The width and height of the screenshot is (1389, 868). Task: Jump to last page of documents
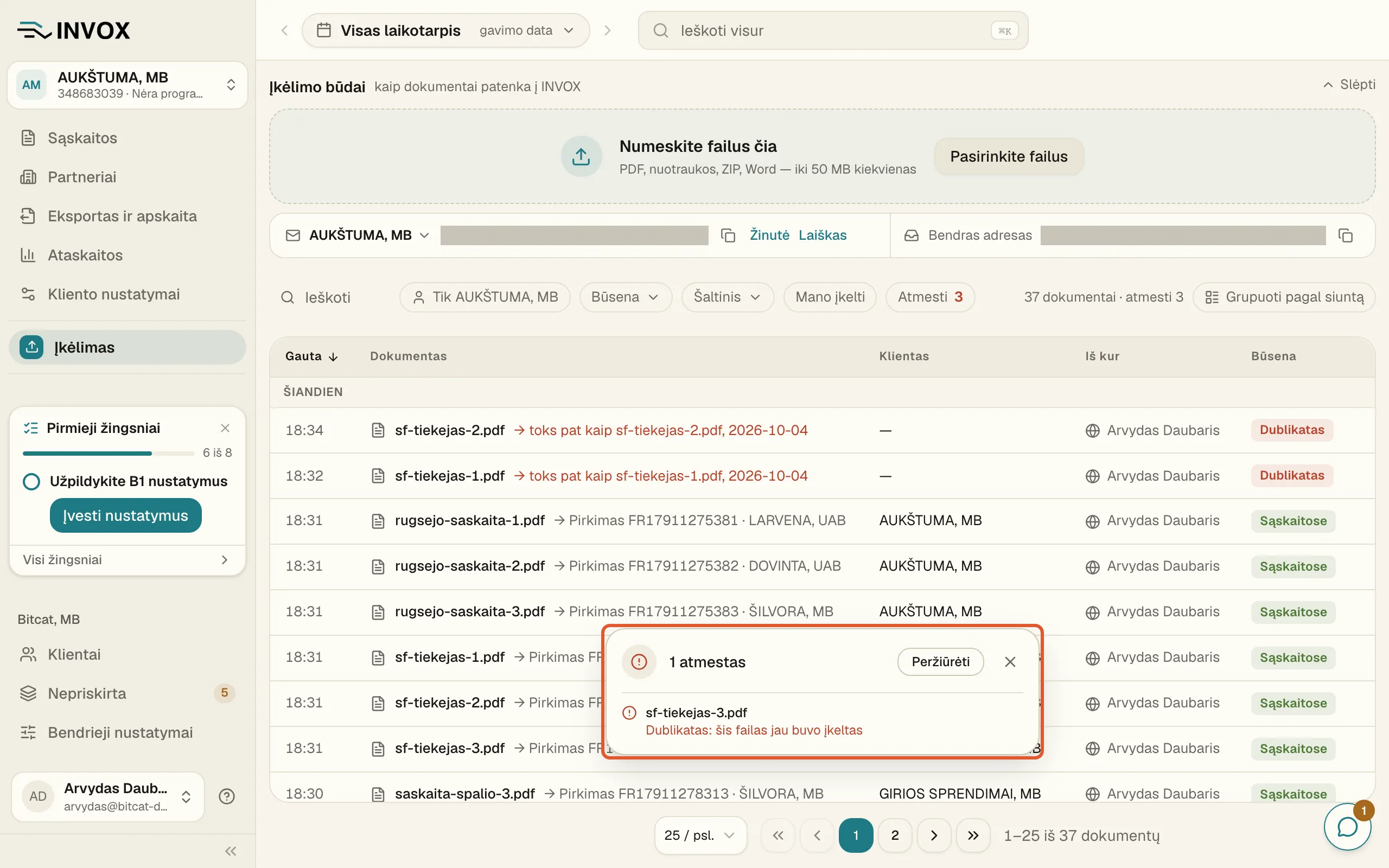pyautogui.click(x=973, y=835)
